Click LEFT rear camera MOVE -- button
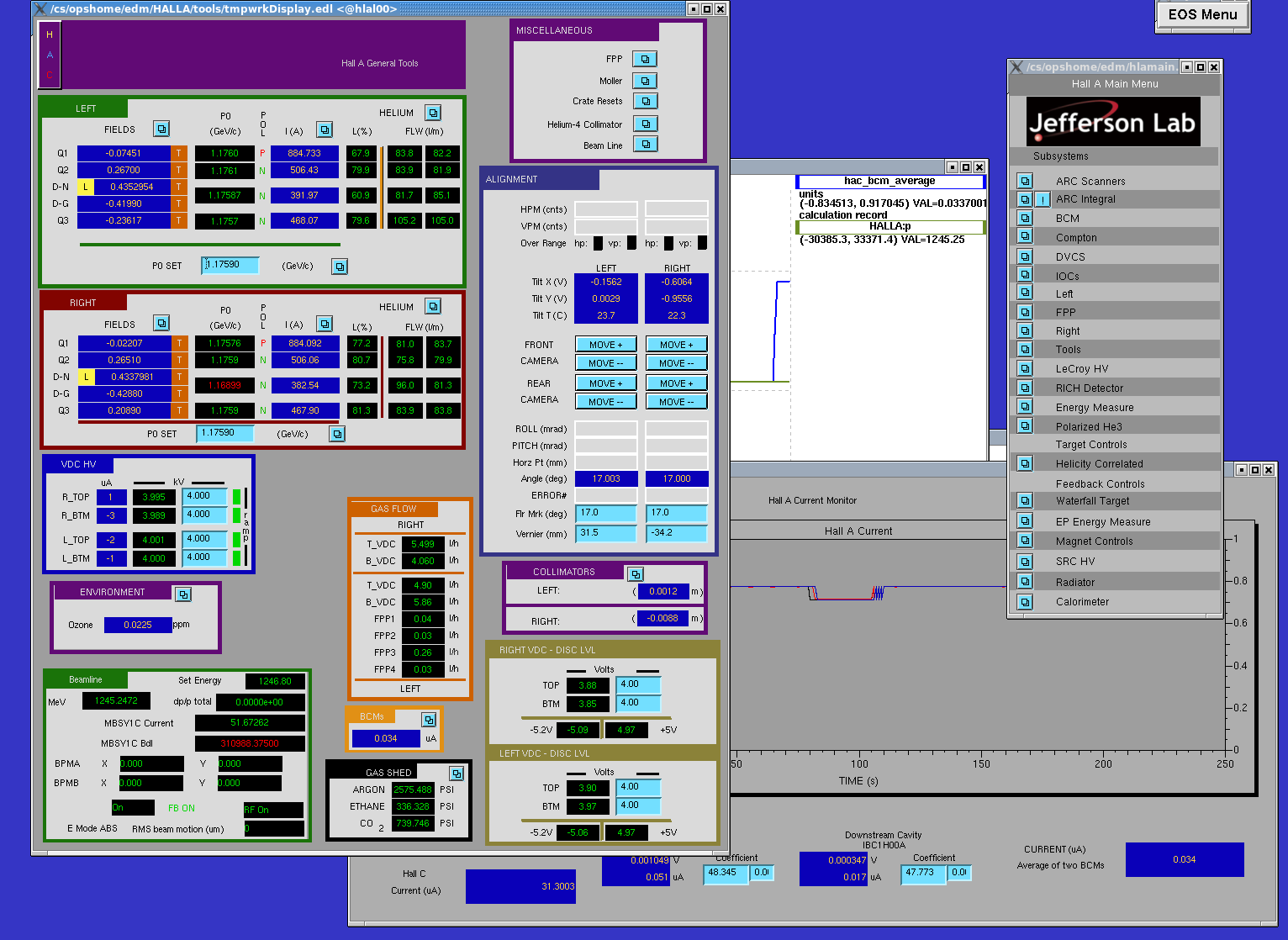This screenshot has height=940, width=1288. pos(606,401)
